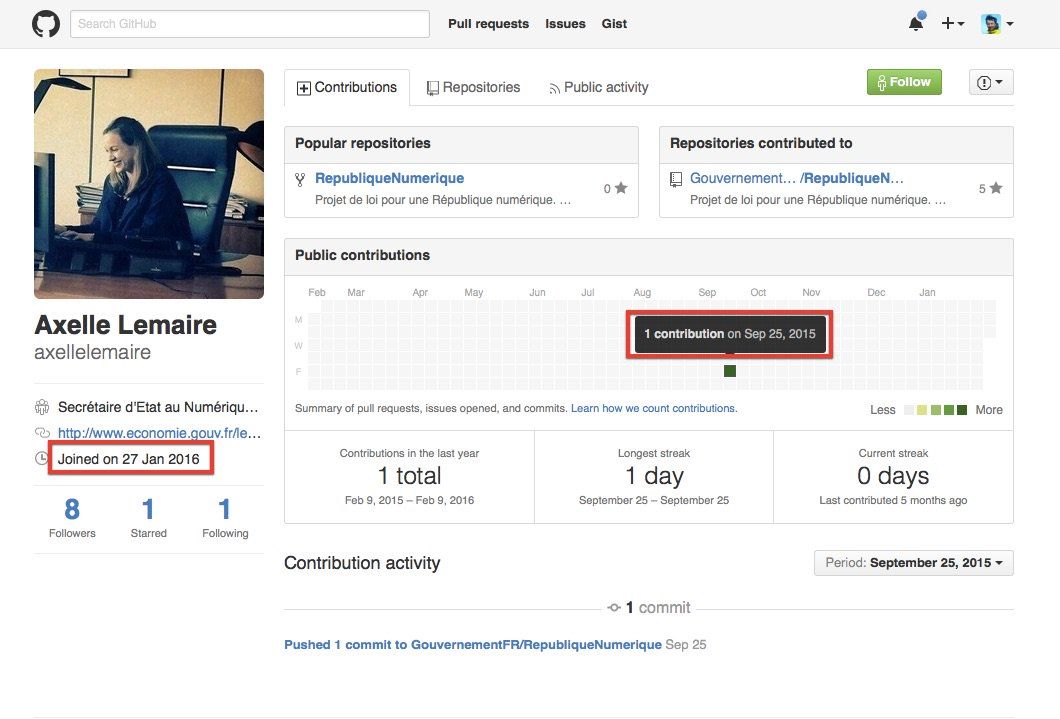This screenshot has width=1060, height=719.
Task: Click the organization icon beside Secrétaire d'Etat
Action: click(x=42, y=407)
